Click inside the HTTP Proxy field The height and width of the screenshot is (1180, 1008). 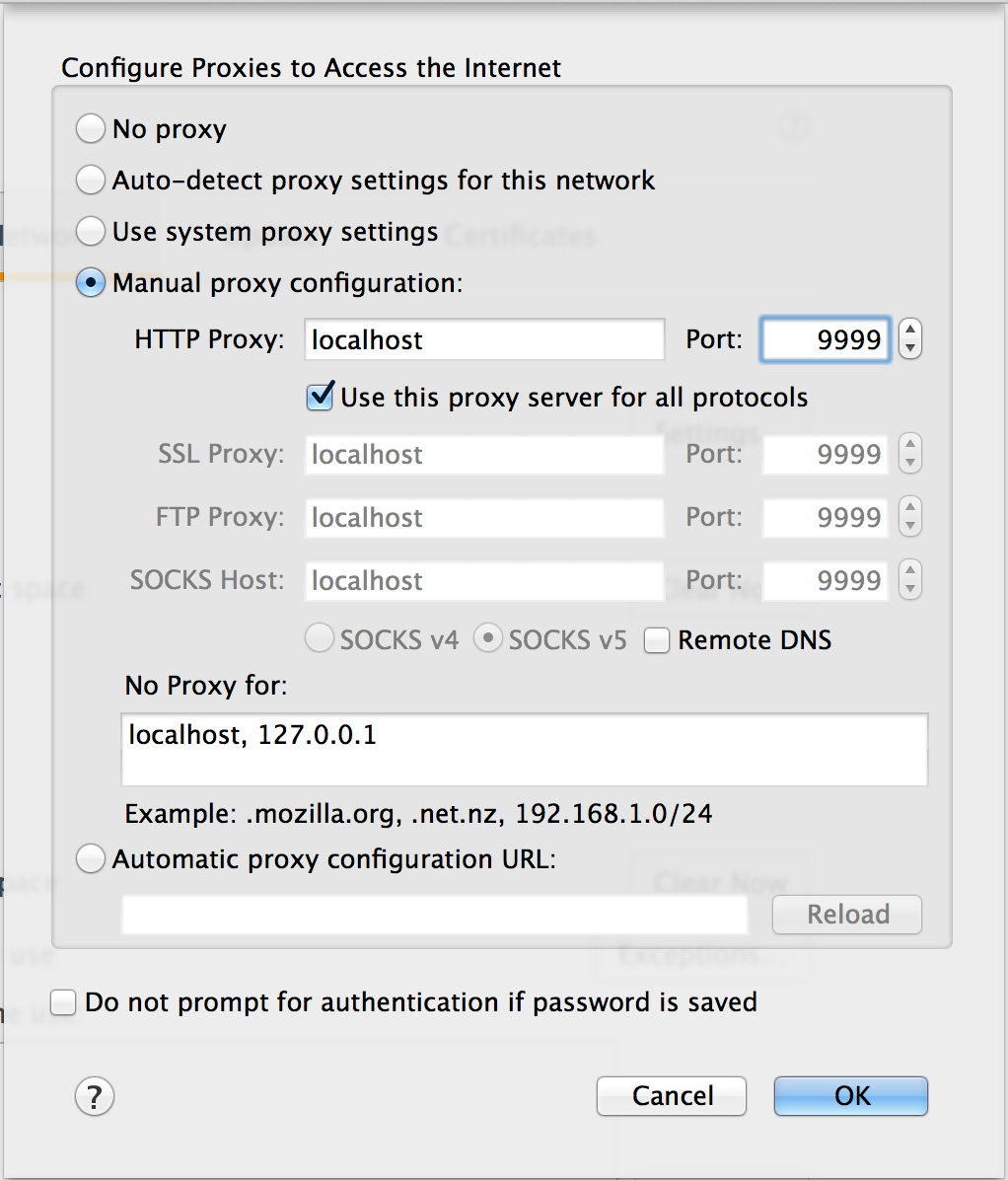483,339
